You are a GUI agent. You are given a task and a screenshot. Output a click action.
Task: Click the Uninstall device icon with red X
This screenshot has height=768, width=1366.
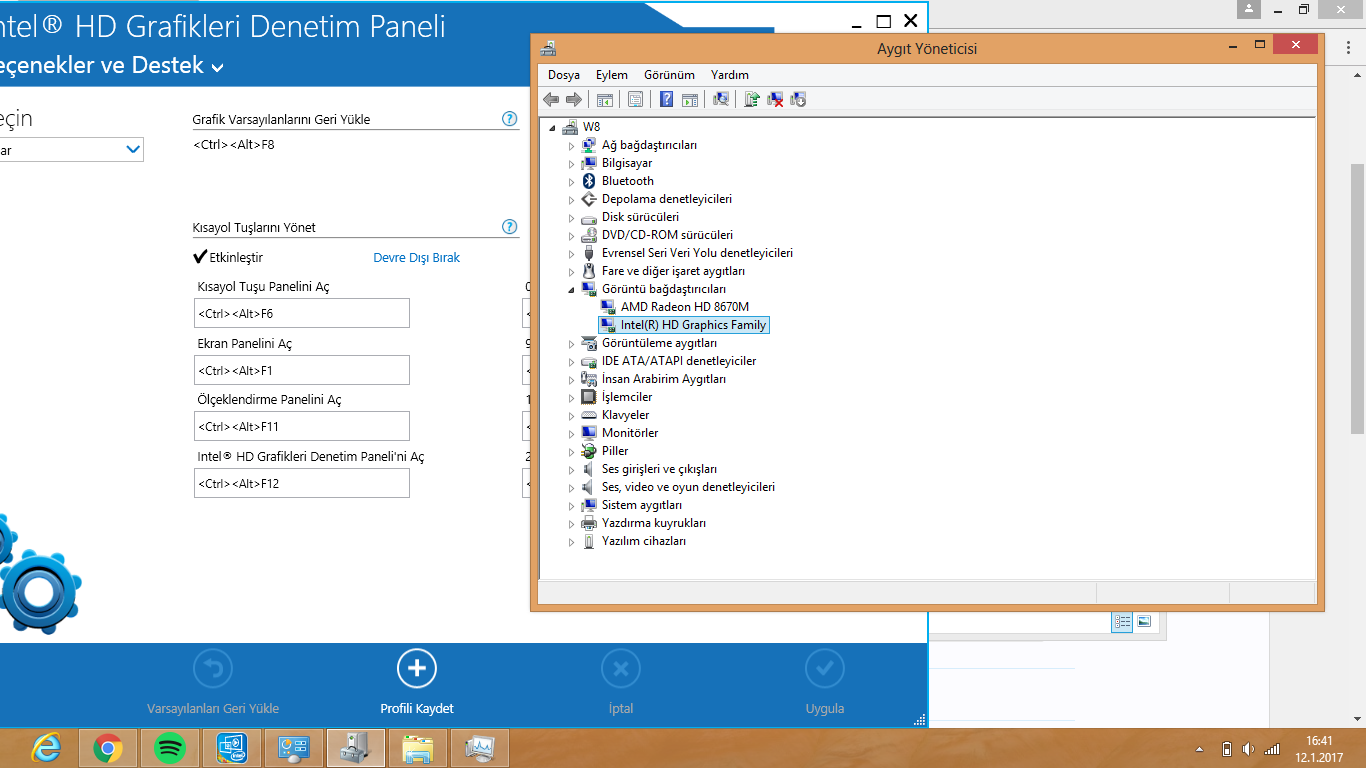click(775, 99)
